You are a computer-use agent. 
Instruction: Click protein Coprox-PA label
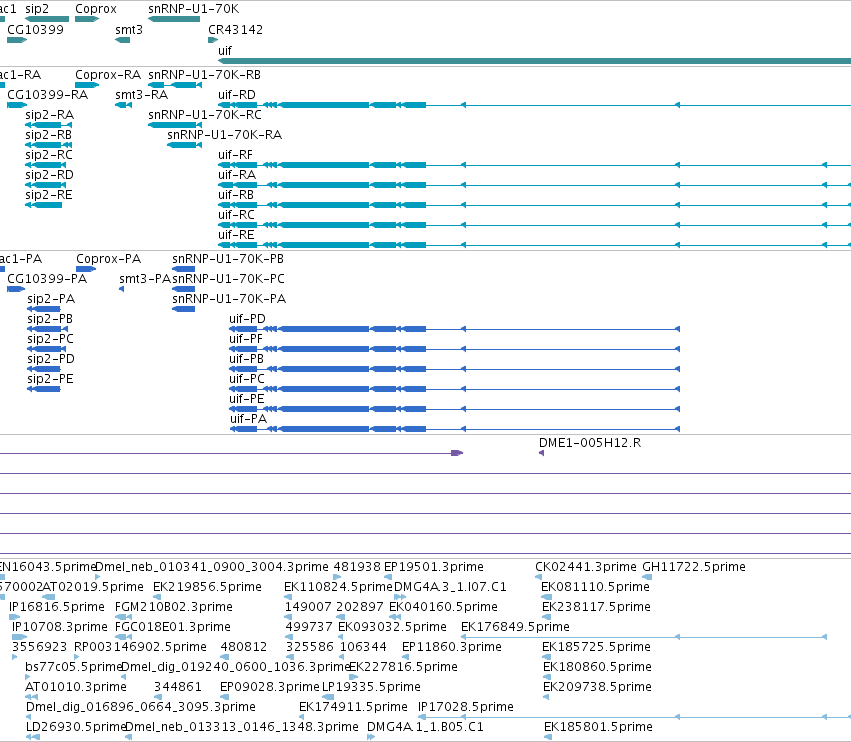109,259
